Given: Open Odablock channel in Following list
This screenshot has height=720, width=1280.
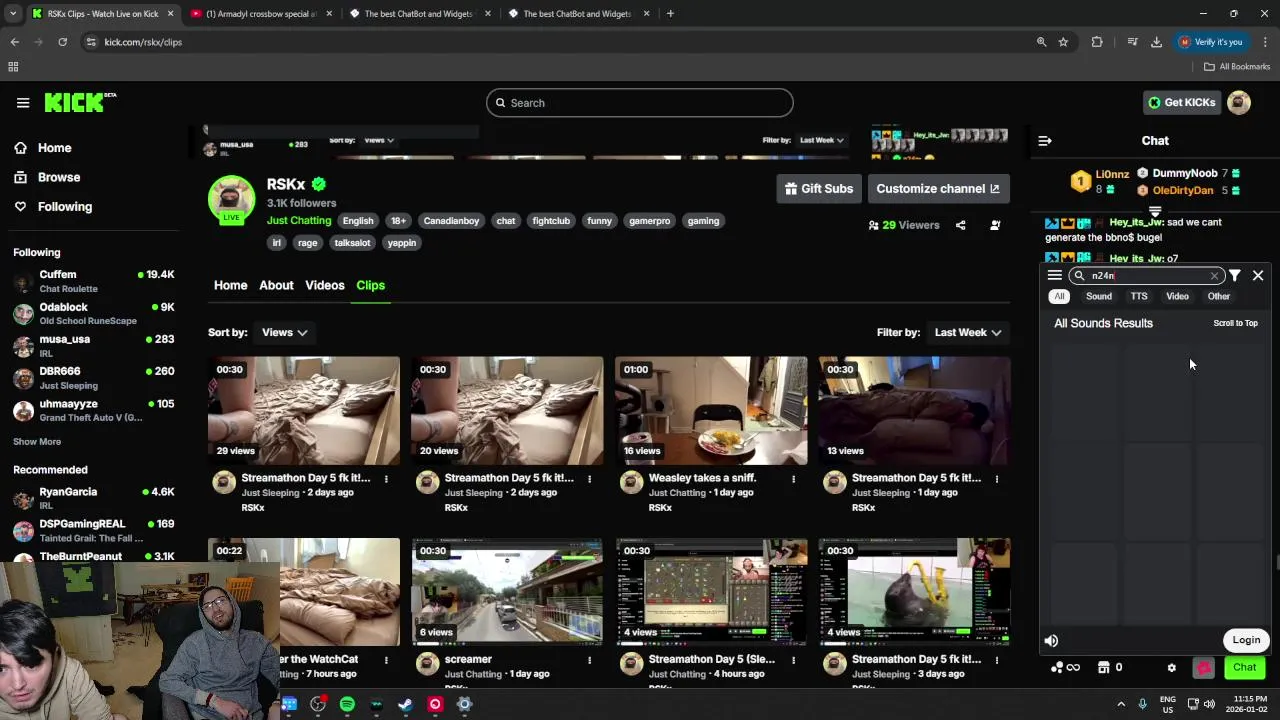Looking at the screenshot, I should tap(93, 314).
